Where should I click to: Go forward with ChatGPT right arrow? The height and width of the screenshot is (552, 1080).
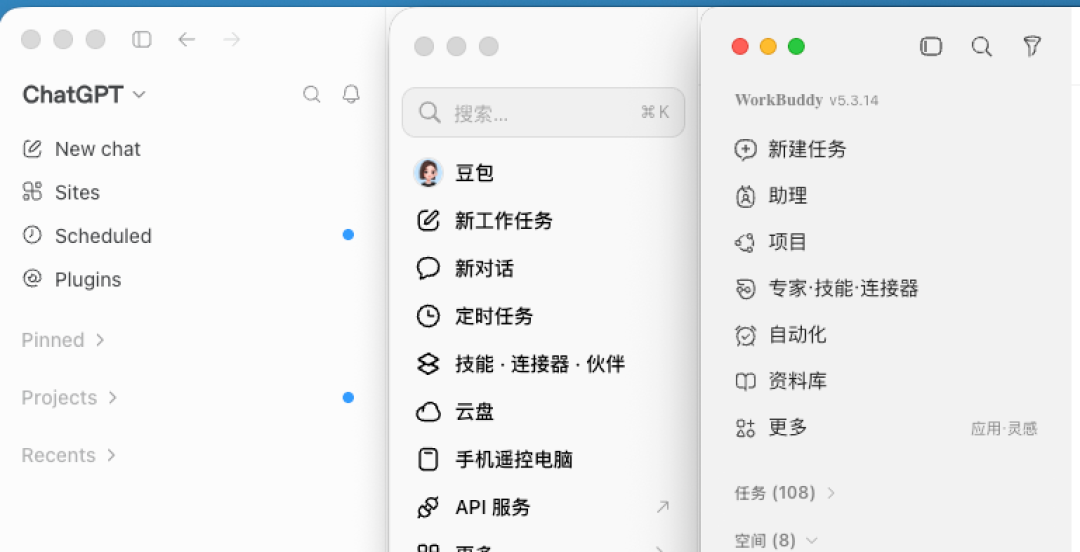[x=231, y=39]
